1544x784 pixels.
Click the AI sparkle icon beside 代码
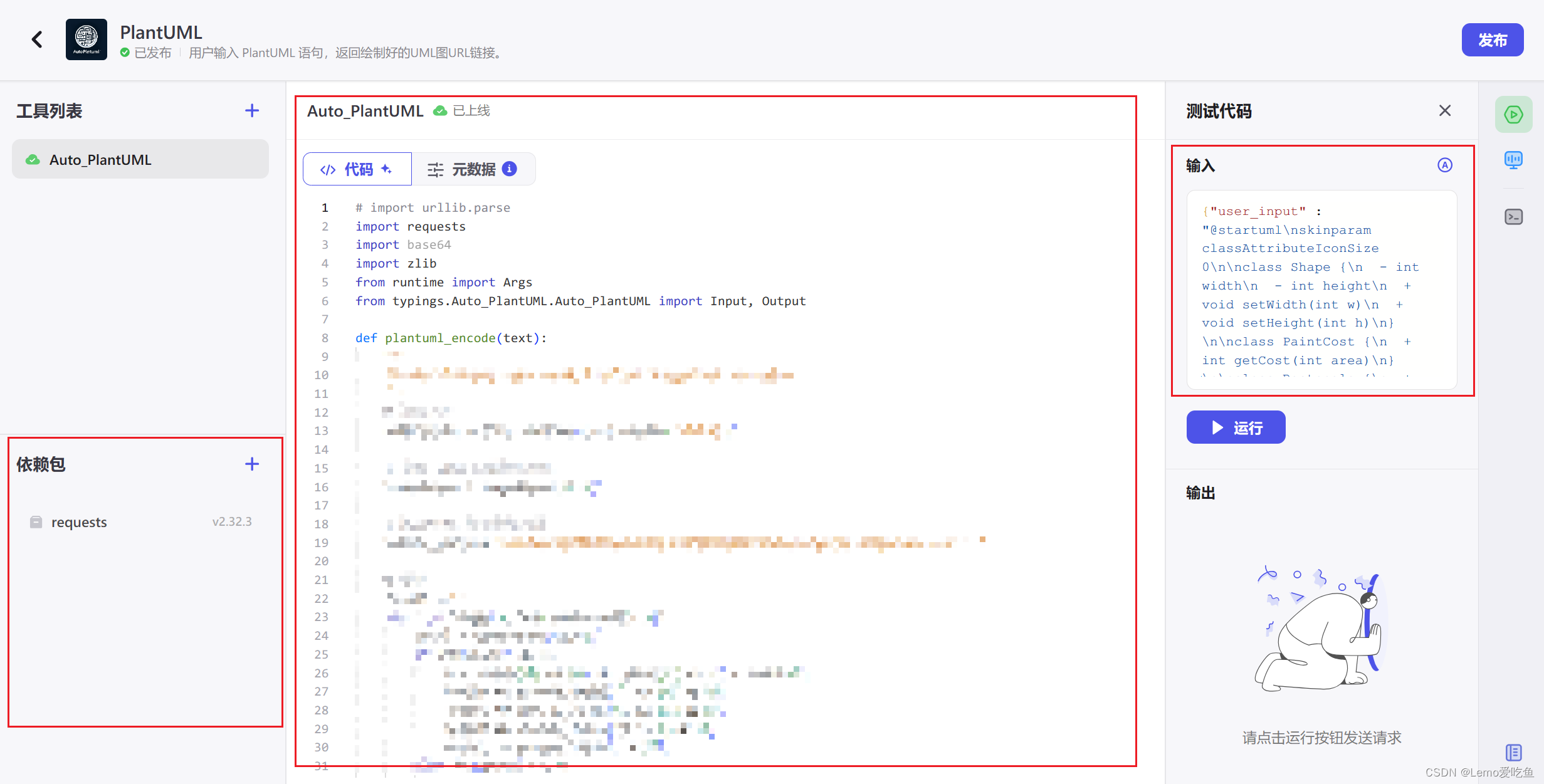pyautogui.click(x=387, y=169)
